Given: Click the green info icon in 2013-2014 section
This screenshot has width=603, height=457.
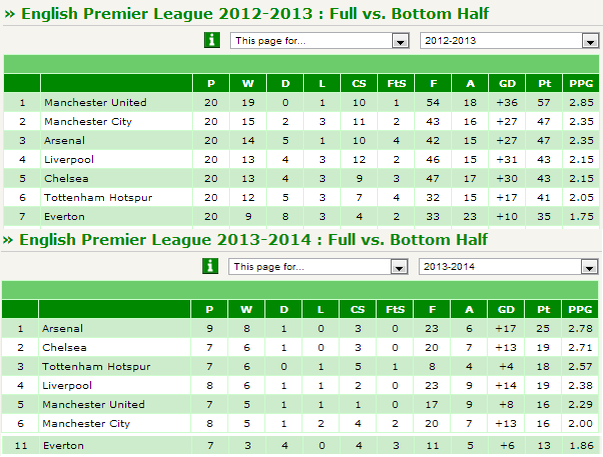Looking at the screenshot, I should click(210, 266).
